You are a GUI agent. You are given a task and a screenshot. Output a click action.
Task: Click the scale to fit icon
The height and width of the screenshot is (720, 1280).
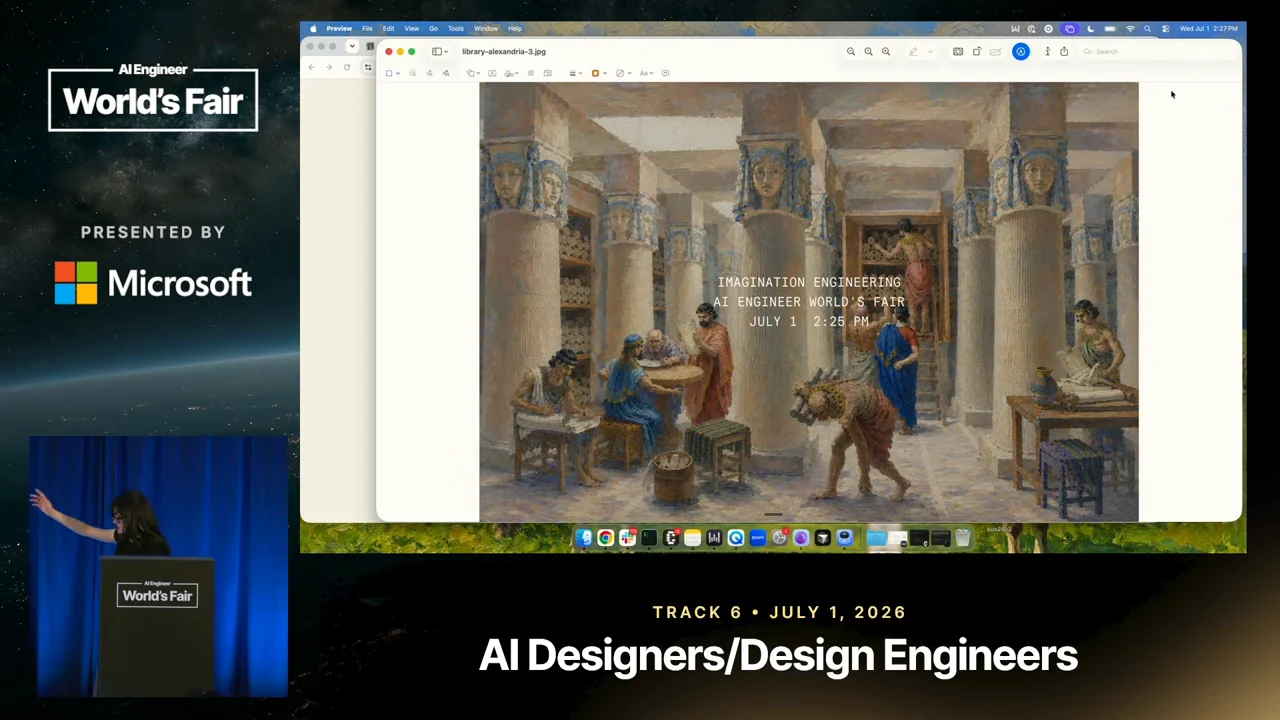(x=958, y=51)
